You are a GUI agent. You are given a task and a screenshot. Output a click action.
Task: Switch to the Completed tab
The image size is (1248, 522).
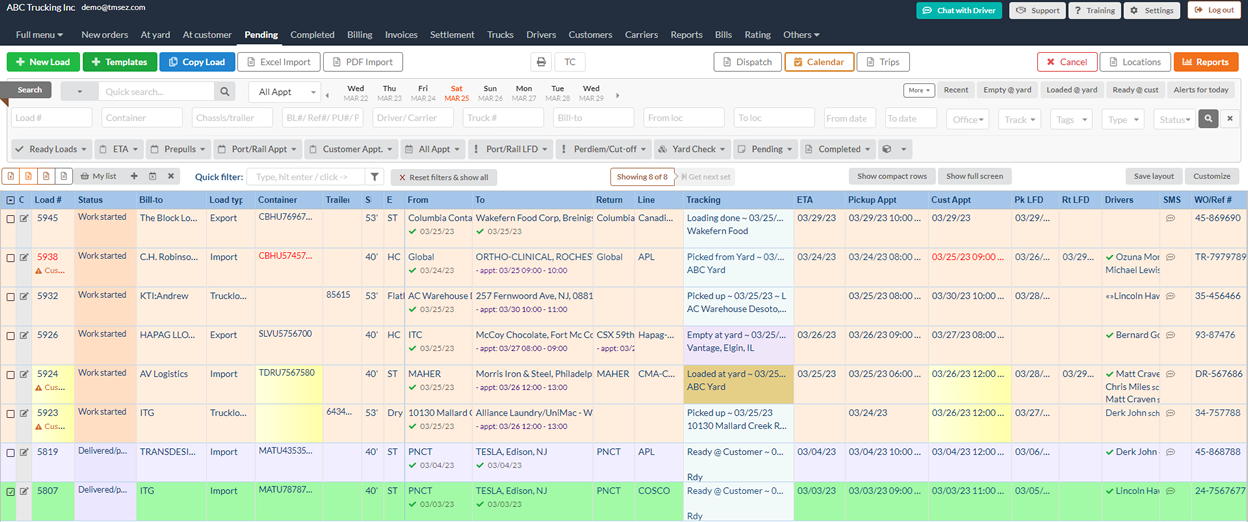(x=312, y=35)
